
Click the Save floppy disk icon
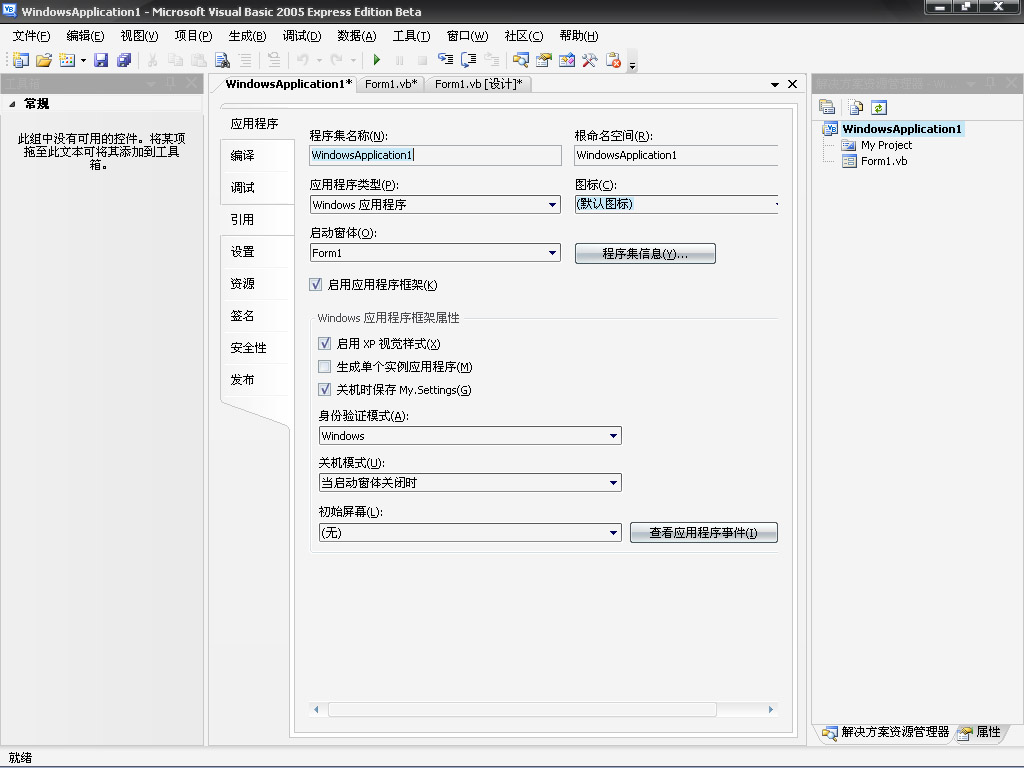[x=101, y=60]
